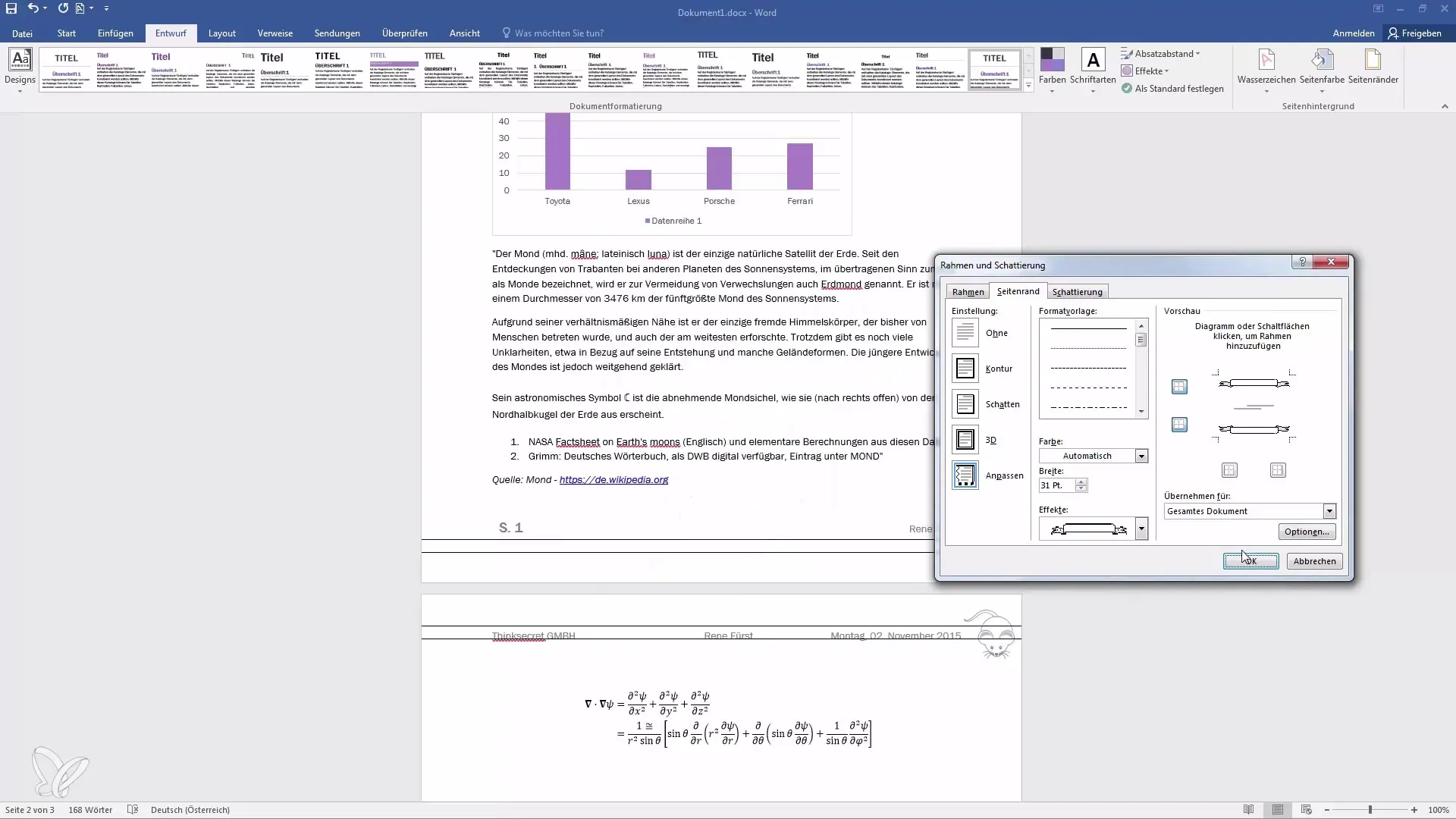The height and width of the screenshot is (819, 1456).
Task: Switch to print layout view in status bar
Action: 1278,810
